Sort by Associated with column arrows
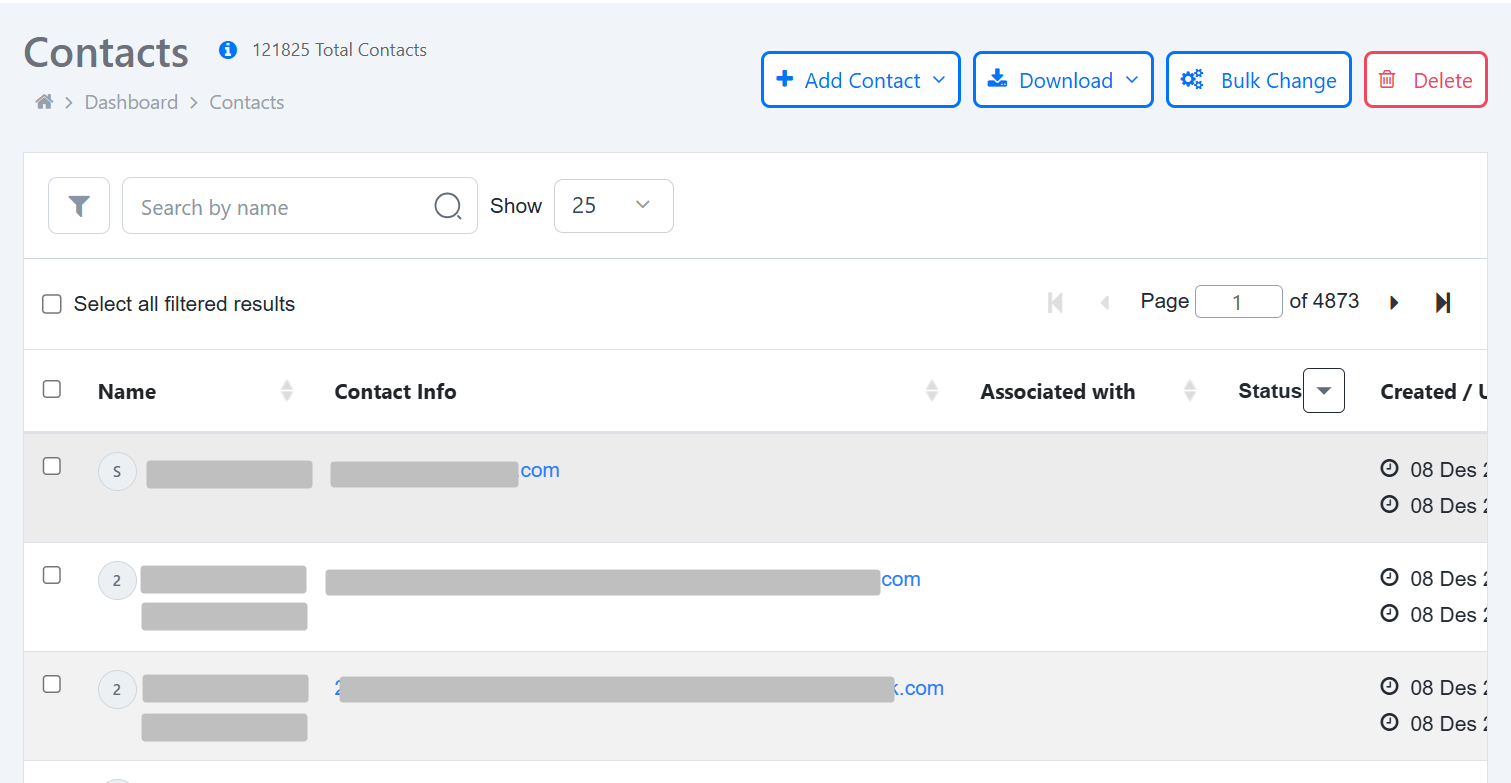 point(1190,391)
